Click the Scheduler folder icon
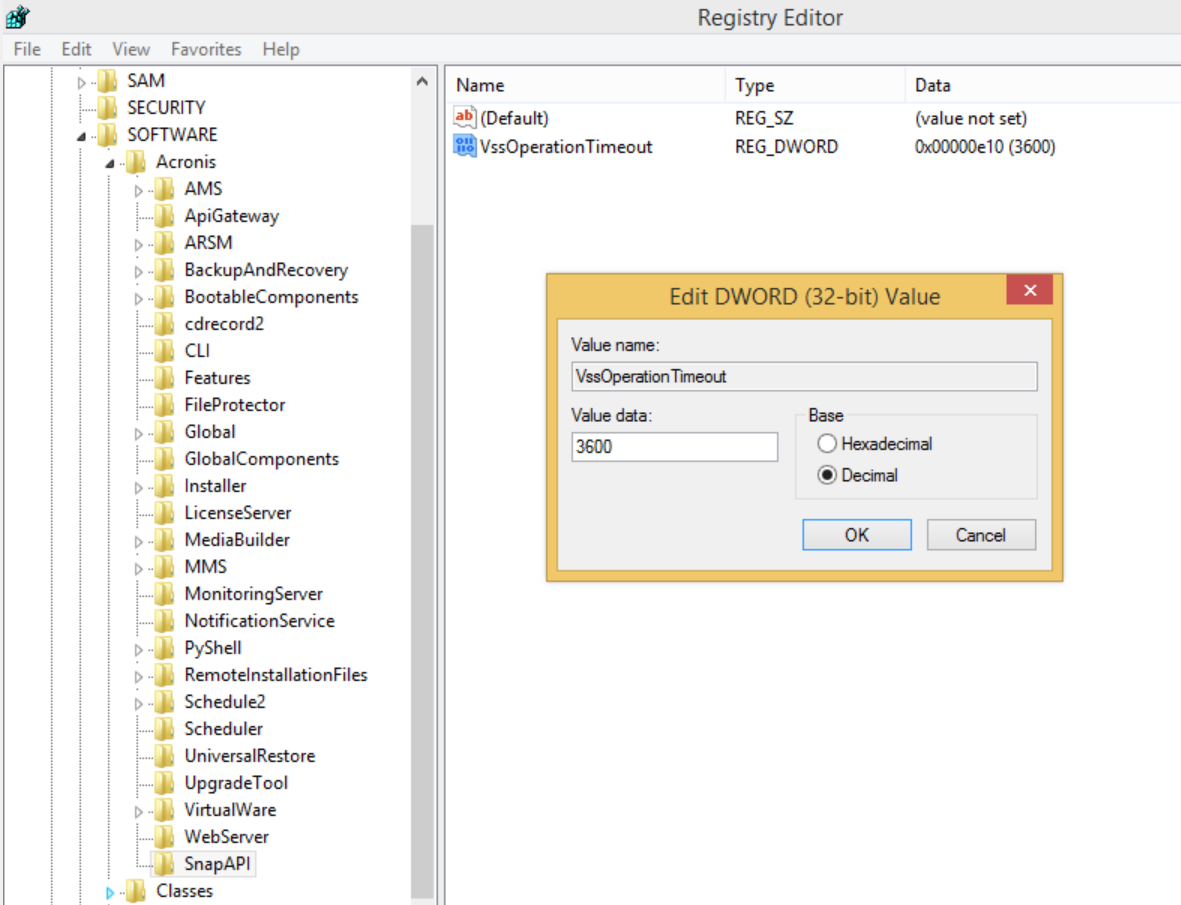 pos(164,730)
